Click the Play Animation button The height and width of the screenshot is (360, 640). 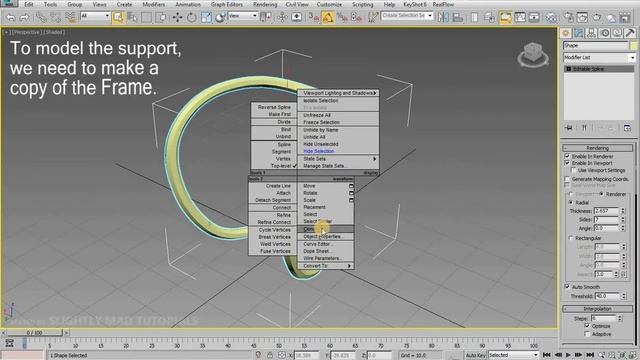[x=568, y=356]
